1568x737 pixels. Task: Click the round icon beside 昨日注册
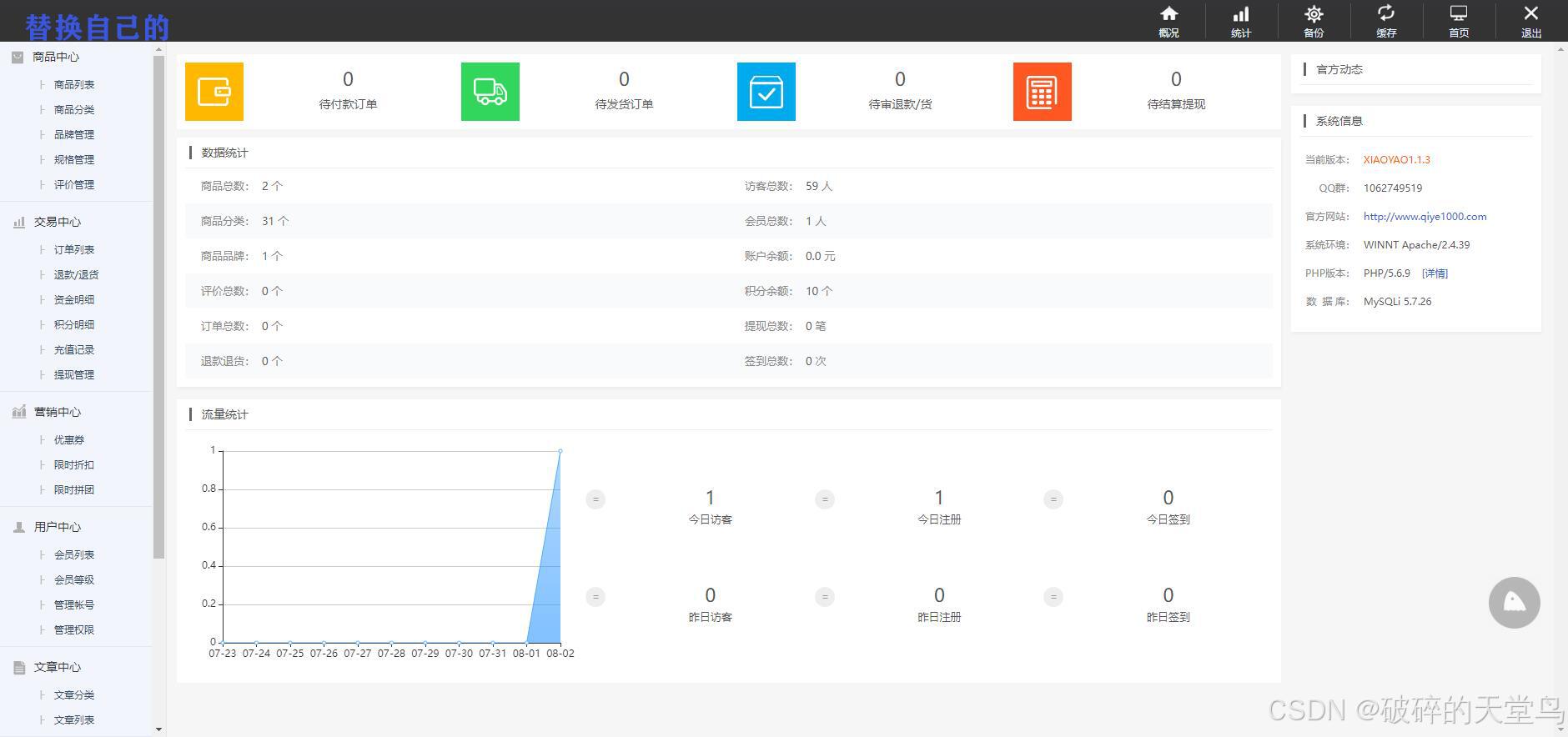(825, 597)
